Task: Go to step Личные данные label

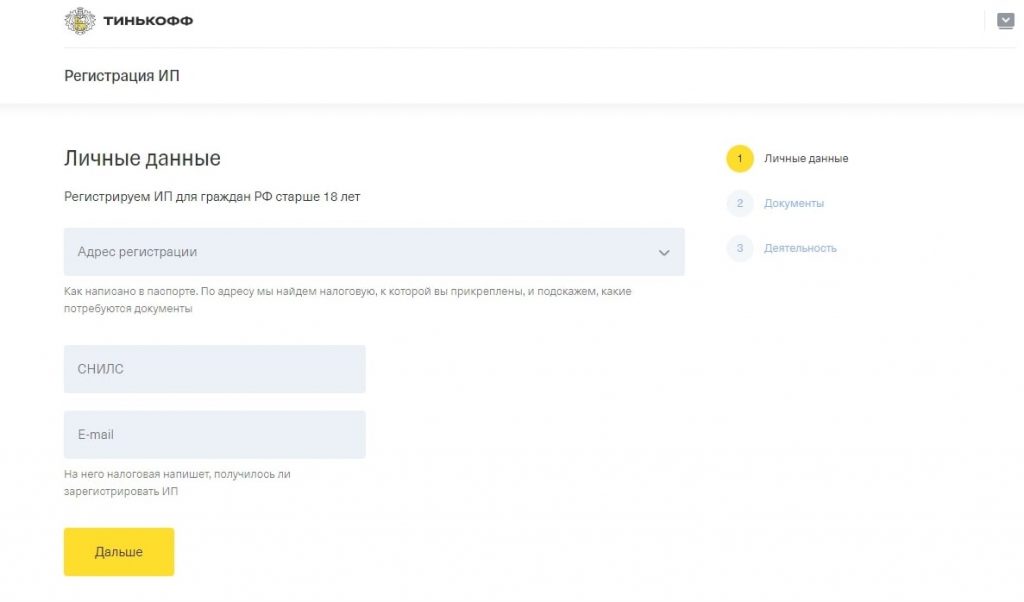Action: [806, 159]
